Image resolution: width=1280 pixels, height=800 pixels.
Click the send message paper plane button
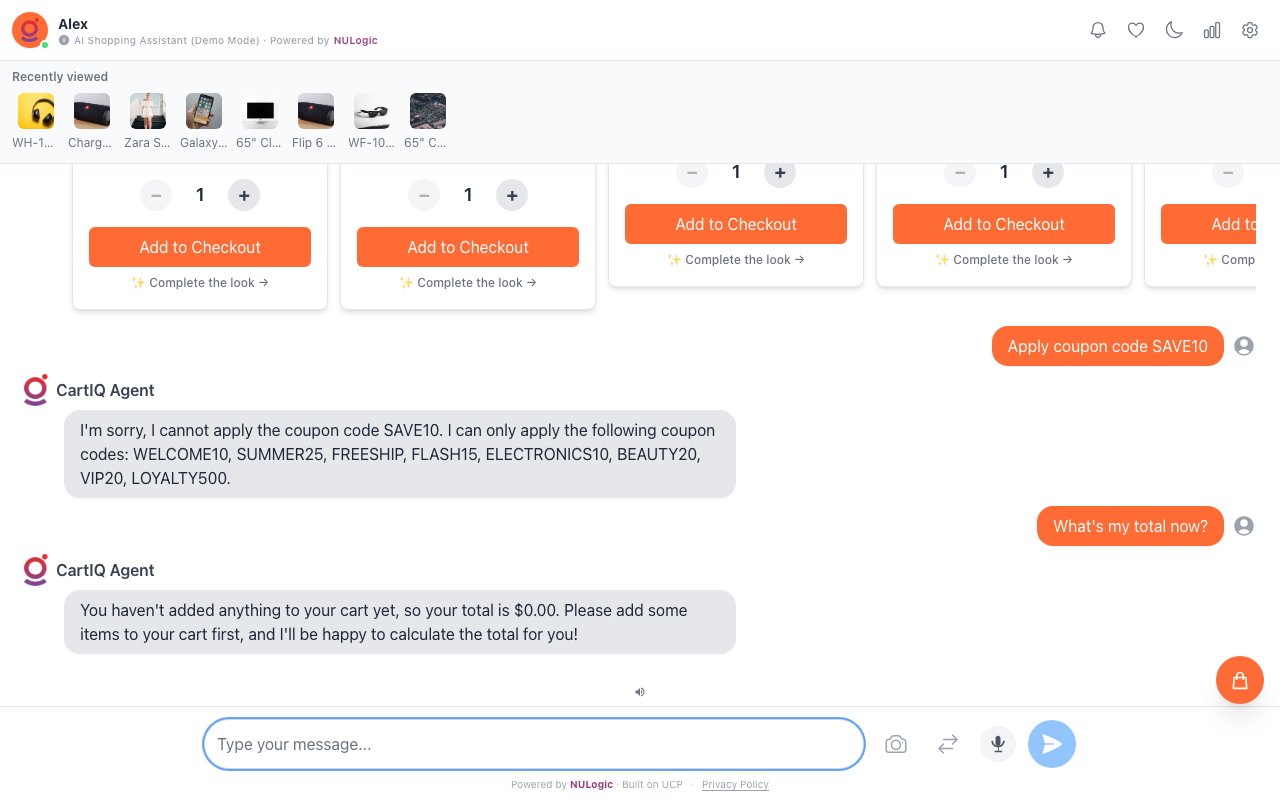1051,744
